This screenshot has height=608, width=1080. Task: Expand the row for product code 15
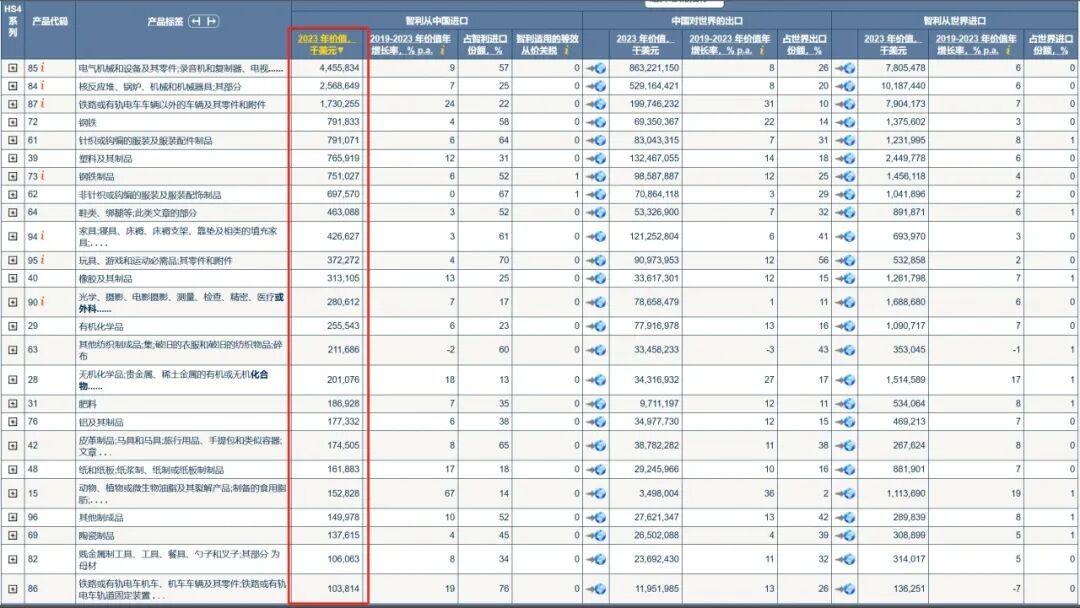click(12, 493)
